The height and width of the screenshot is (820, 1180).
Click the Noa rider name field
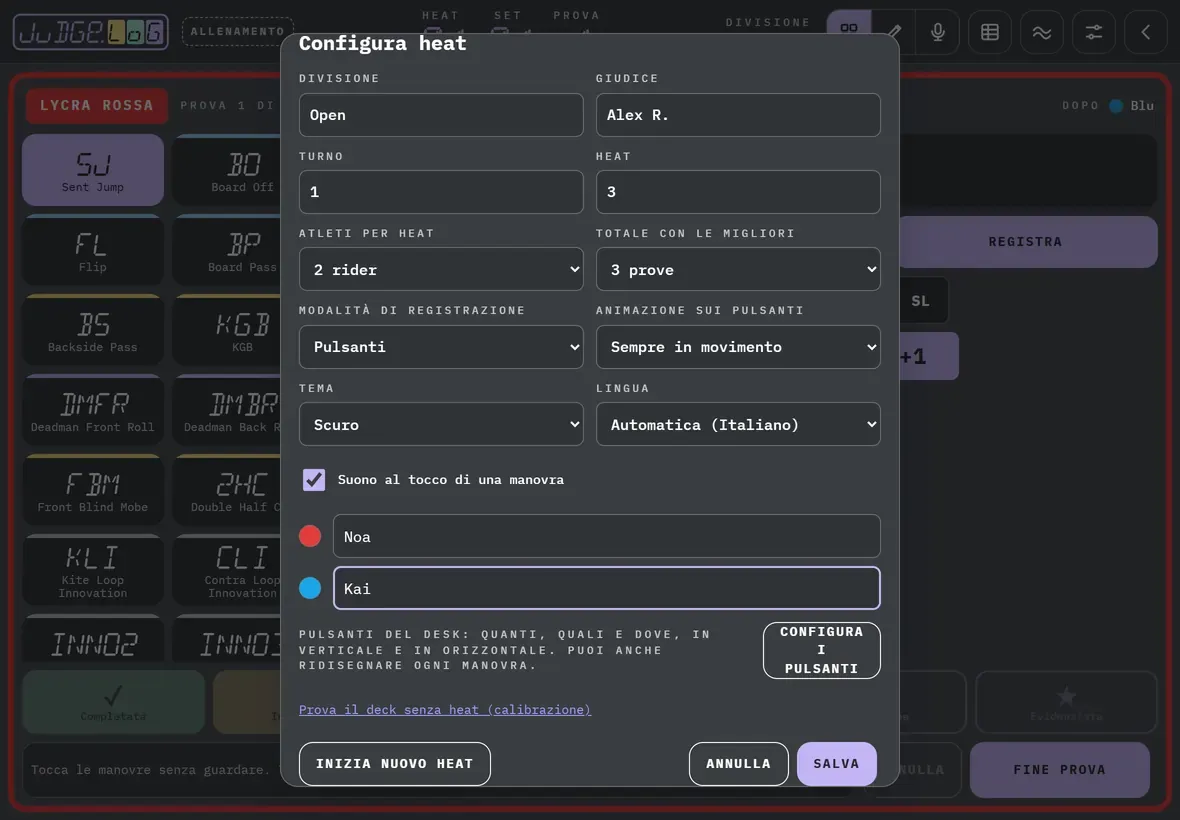click(607, 536)
